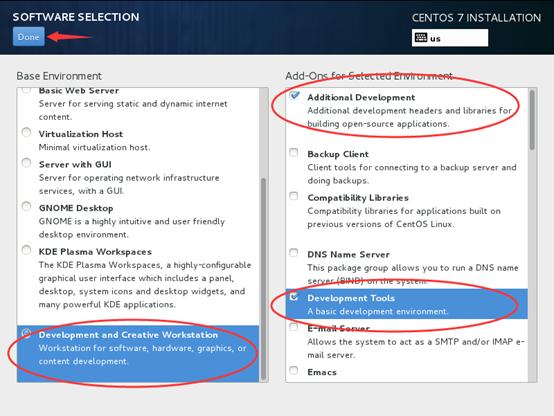
Task: Click 'Server for serving static' description
Action: pos(133,110)
